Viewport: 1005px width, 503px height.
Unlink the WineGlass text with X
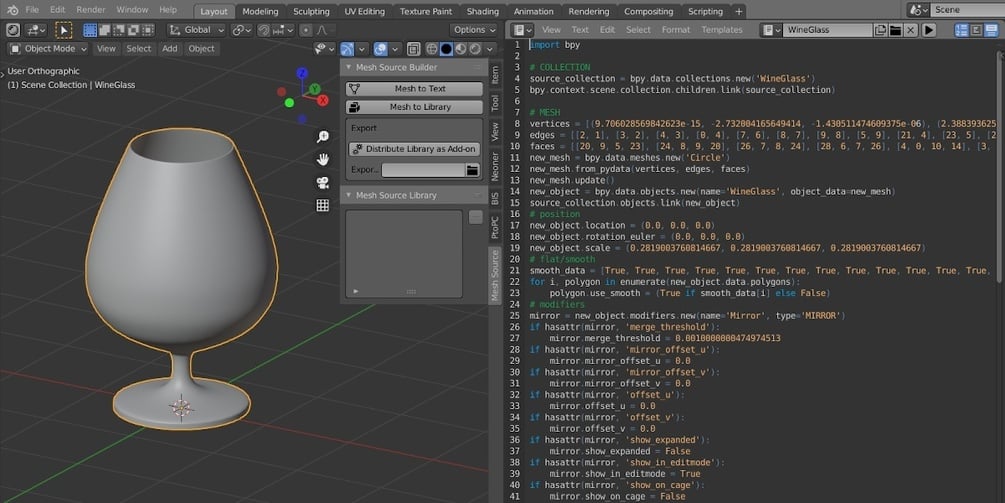point(910,30)
